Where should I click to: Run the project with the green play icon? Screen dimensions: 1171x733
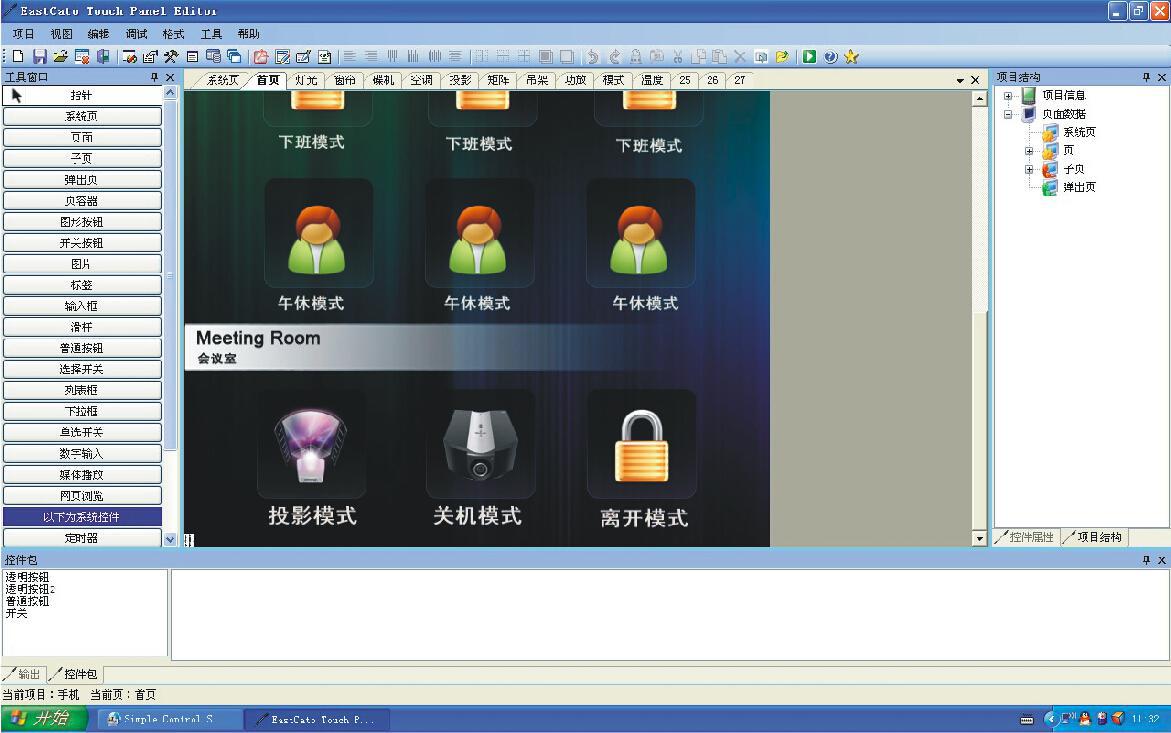(x=810, y=57)
